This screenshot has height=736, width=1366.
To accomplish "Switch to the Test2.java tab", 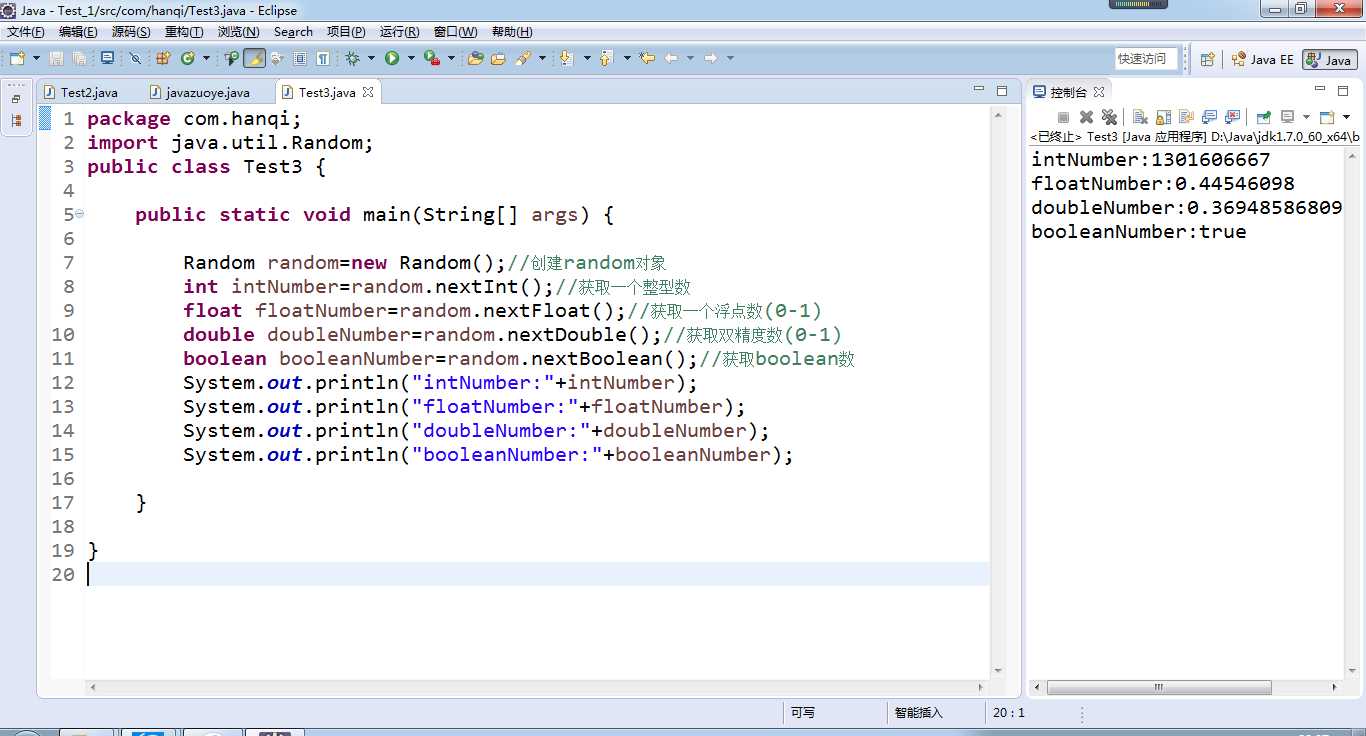I will click(80, 92).
